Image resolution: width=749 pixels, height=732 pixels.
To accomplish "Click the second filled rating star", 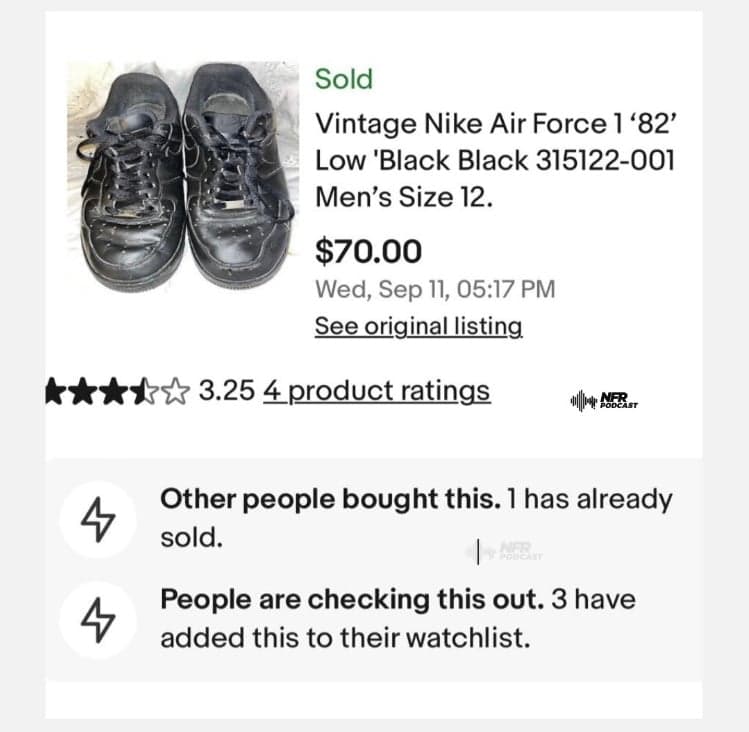I will pyautogui.click(x=84, y=391).
